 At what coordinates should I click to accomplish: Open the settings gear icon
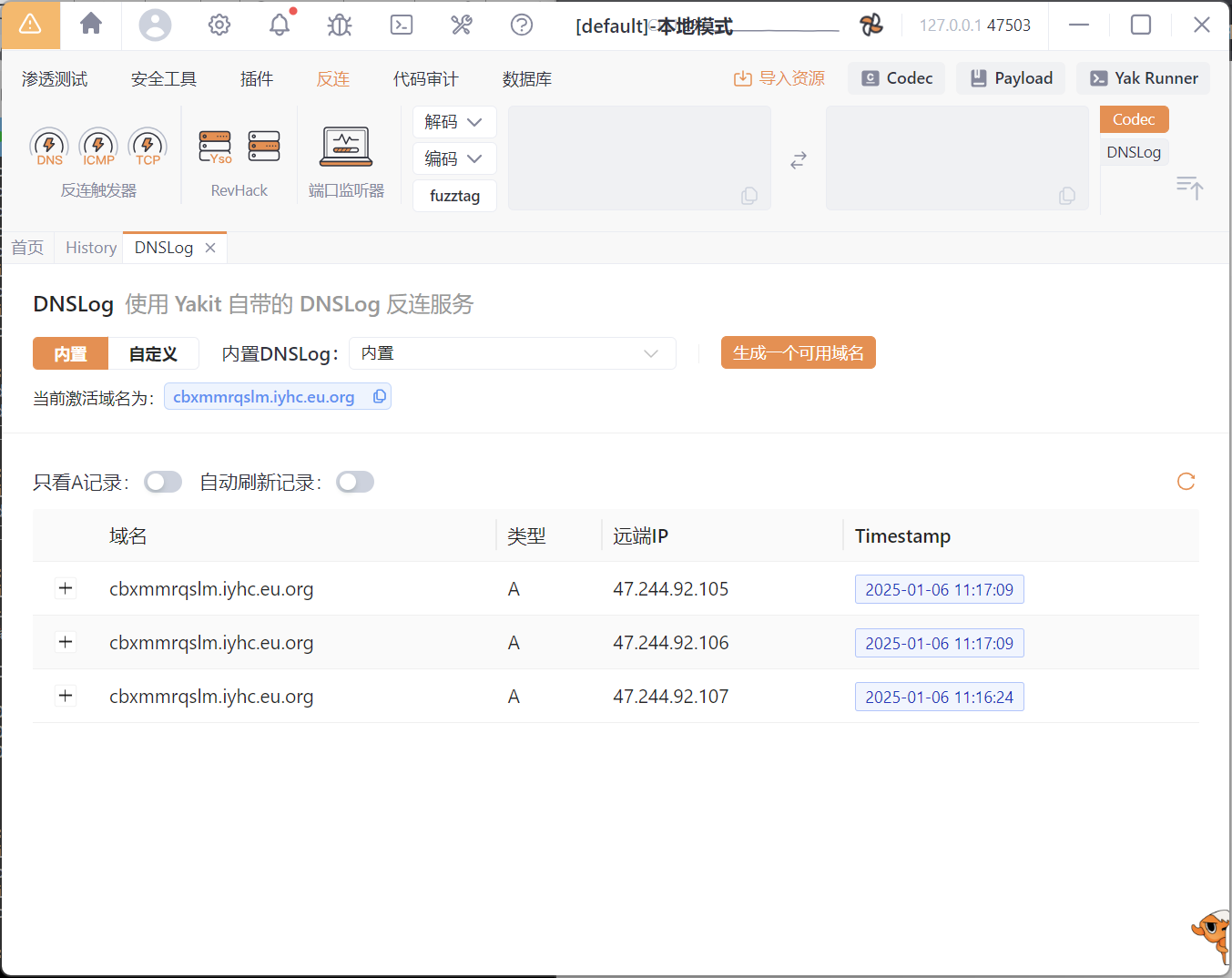tap(219, 25)
